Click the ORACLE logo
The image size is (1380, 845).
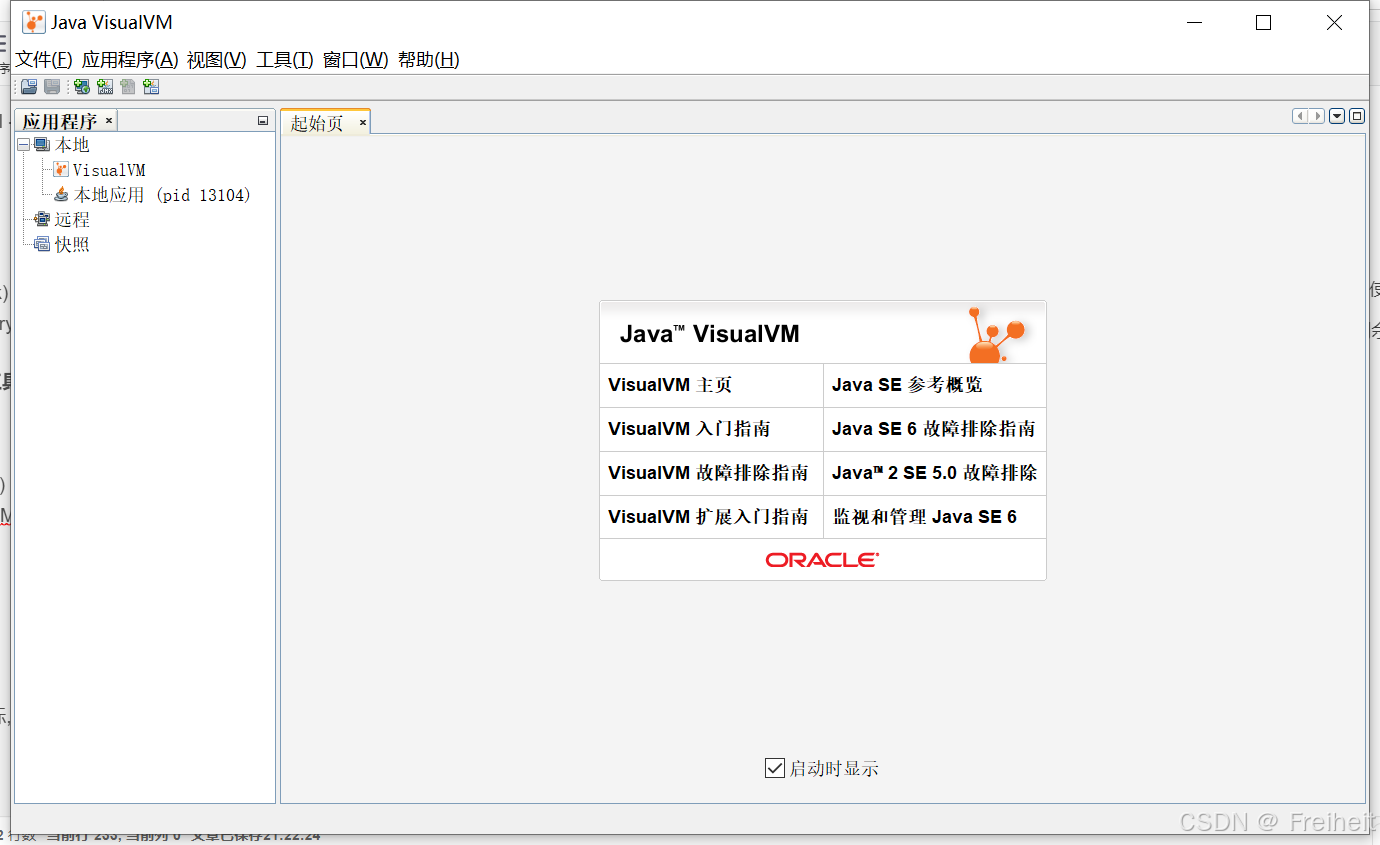pyautogui.click(x=822, y=560)
